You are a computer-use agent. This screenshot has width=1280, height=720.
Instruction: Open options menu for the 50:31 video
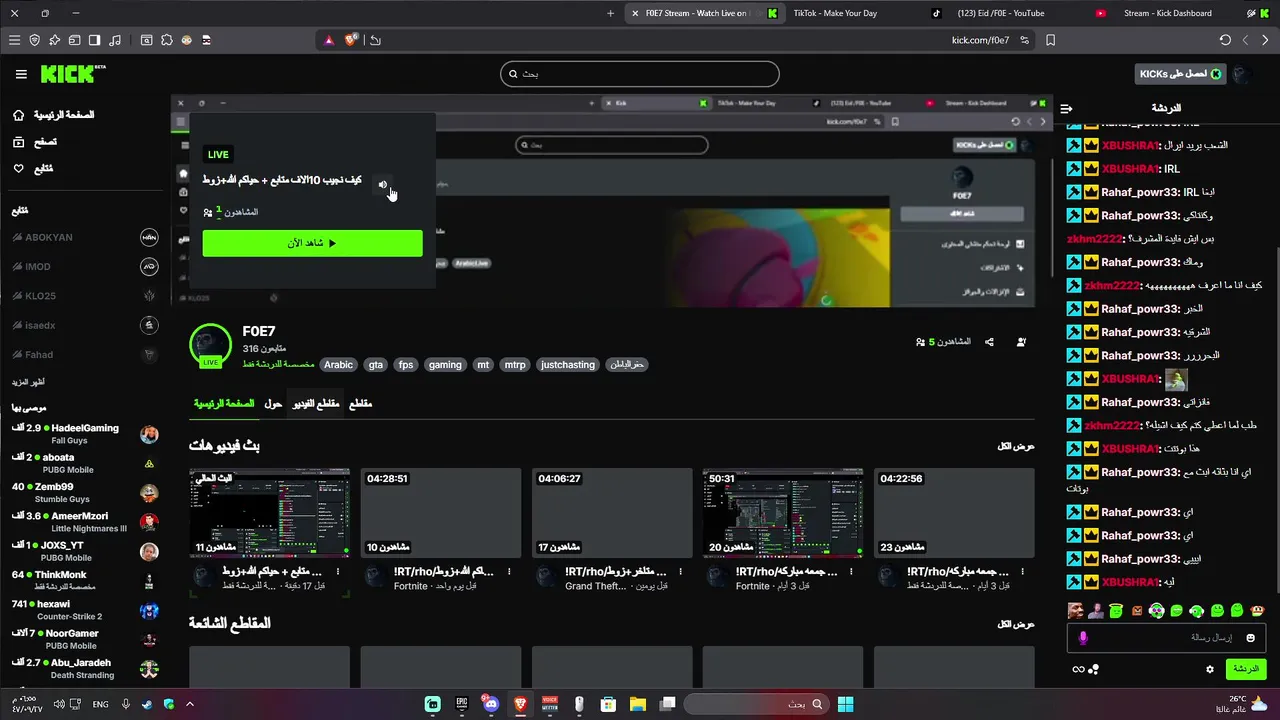[852, 572]
